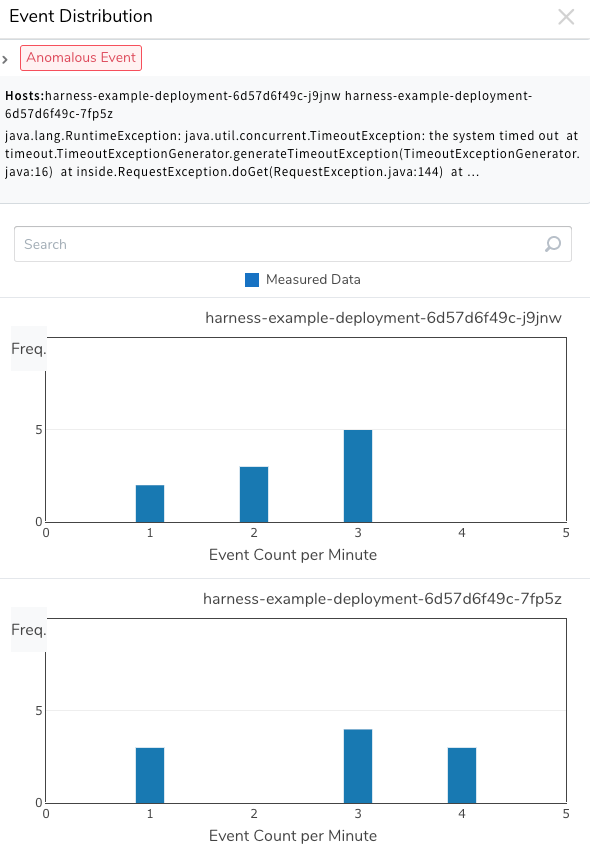Click the j9jnw host chart title

383,318
